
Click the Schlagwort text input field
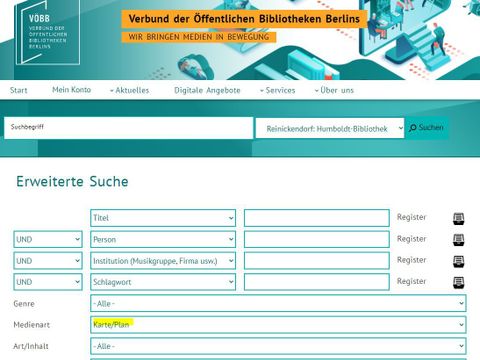pos(317,282)
